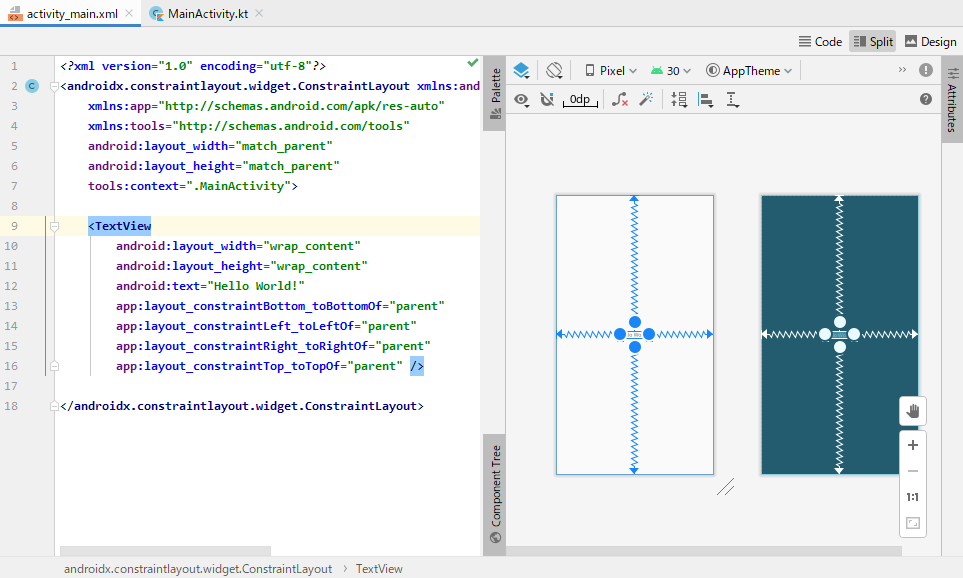
Task: Click the "Hello World!" text value
Action: pos(256,286)
